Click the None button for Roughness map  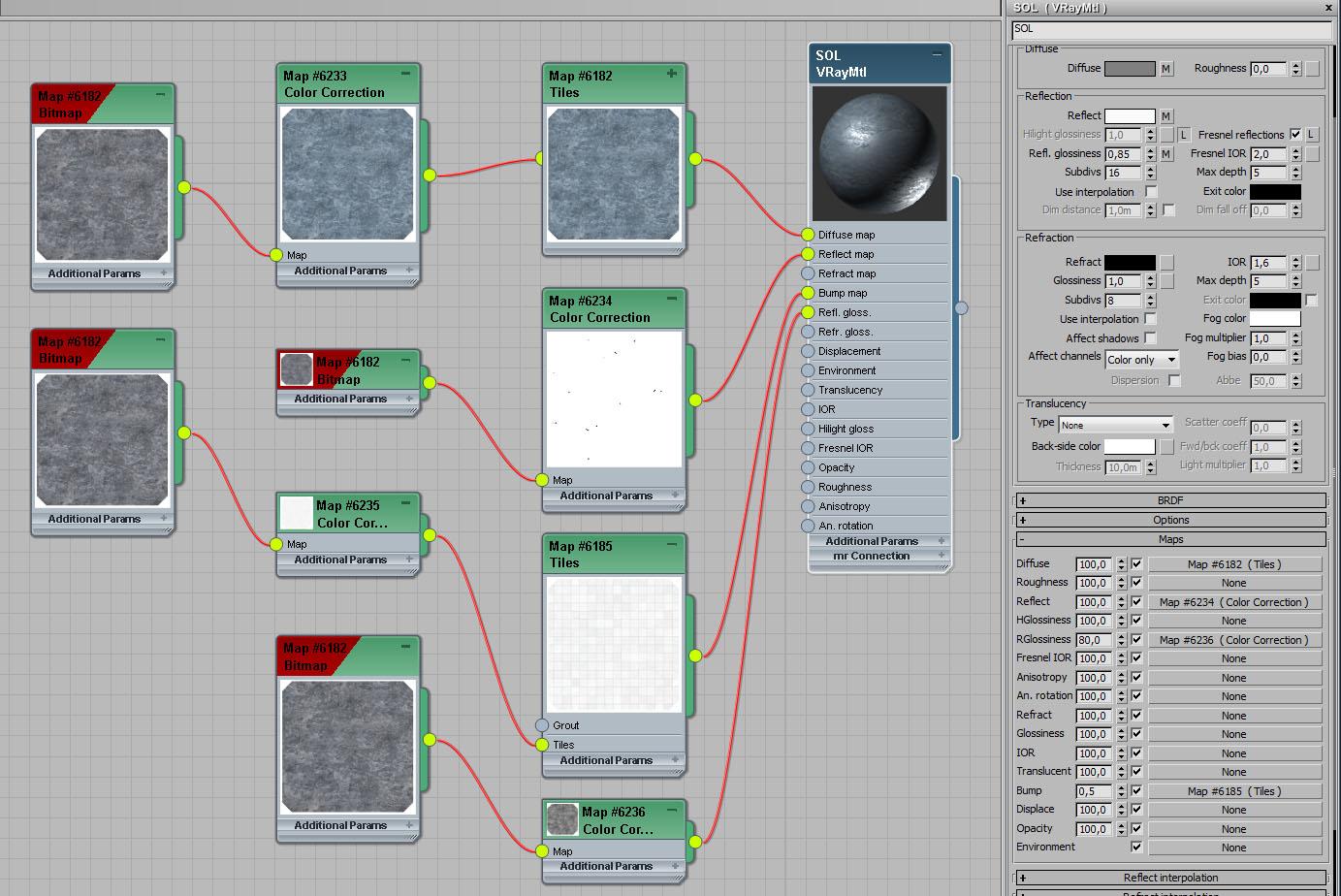tap(1234, 583)
